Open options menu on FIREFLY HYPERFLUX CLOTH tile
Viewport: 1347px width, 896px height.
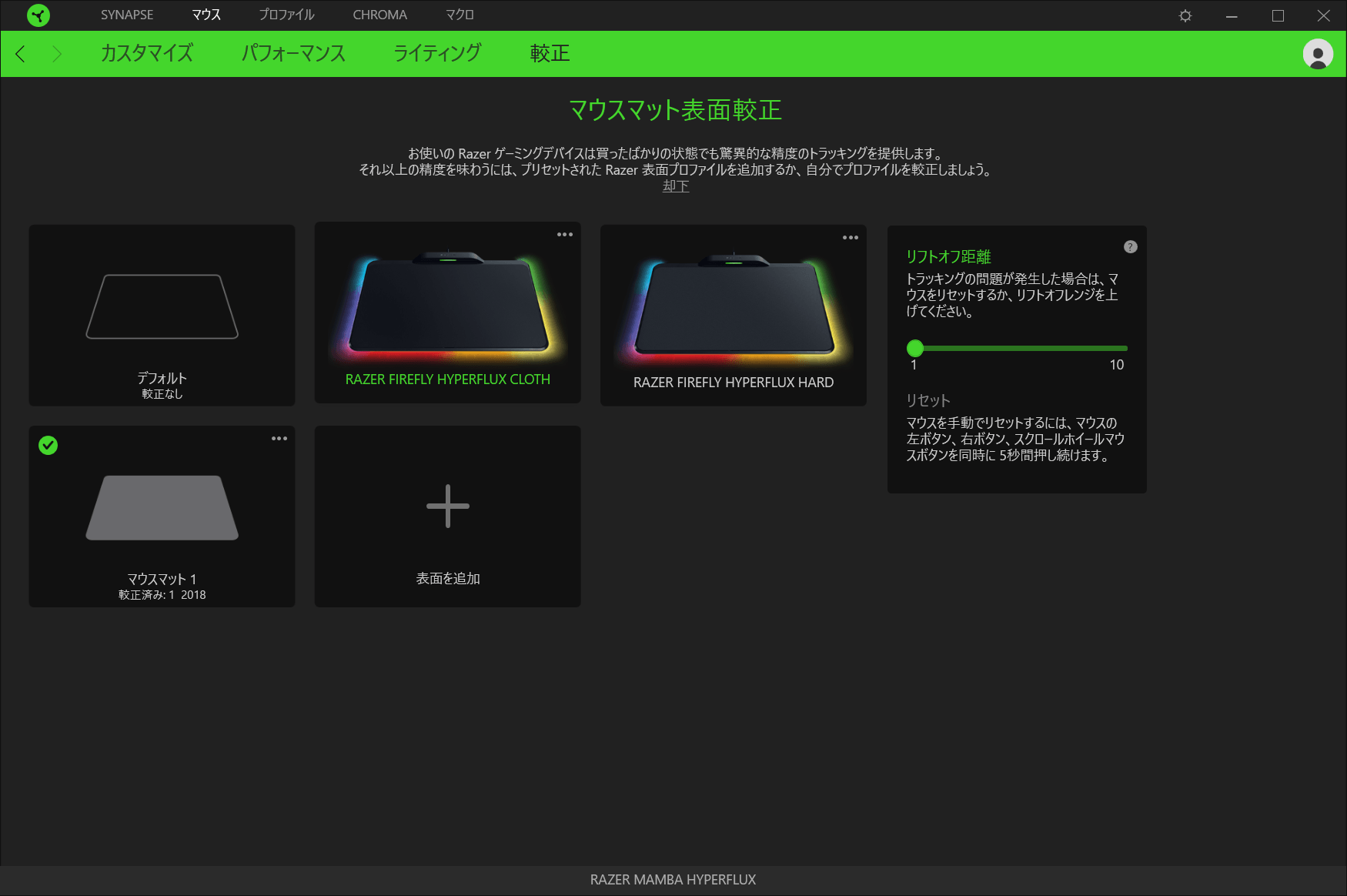coord(564,235)
